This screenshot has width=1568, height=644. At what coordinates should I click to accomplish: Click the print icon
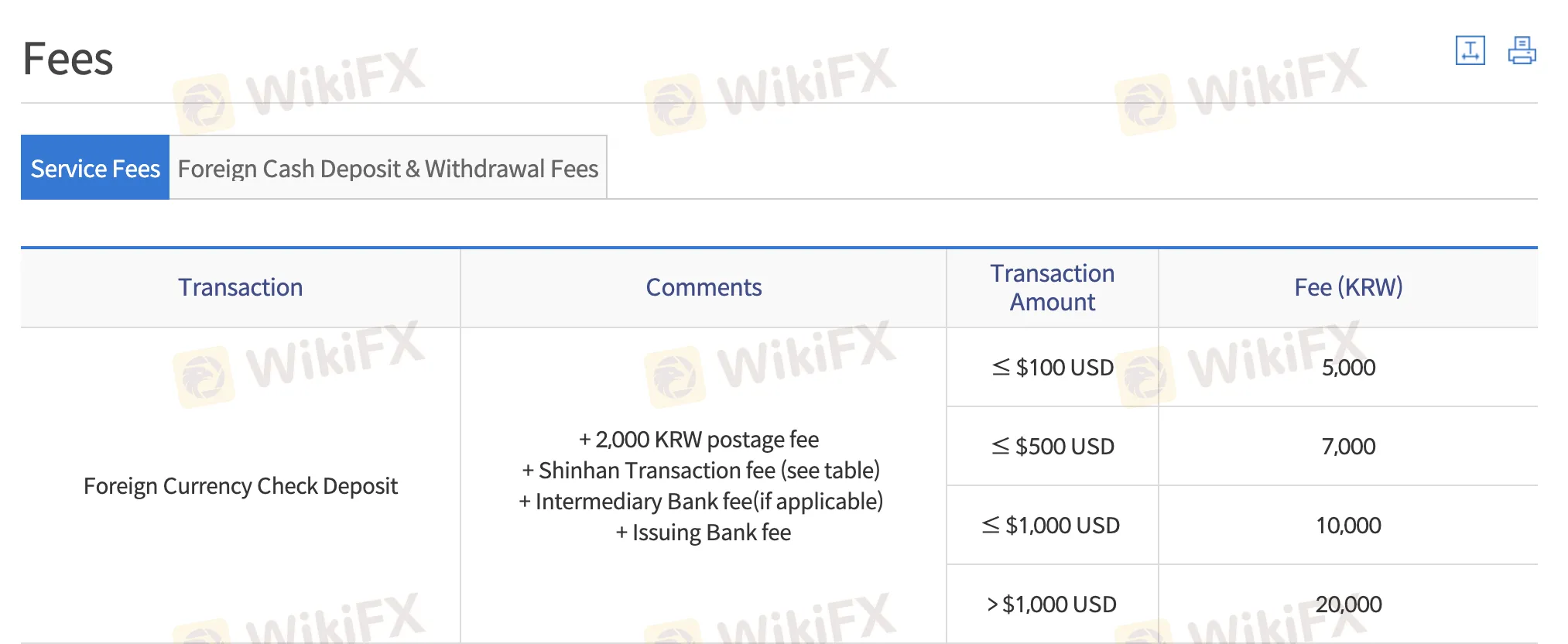tap(1522, 50)
